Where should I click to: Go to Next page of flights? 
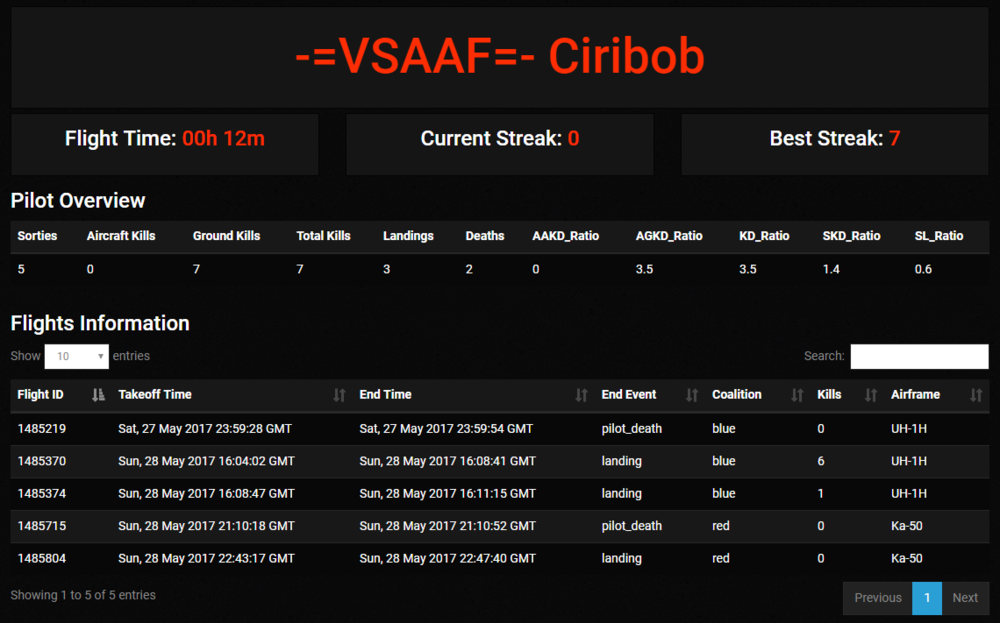click(965, 598)
